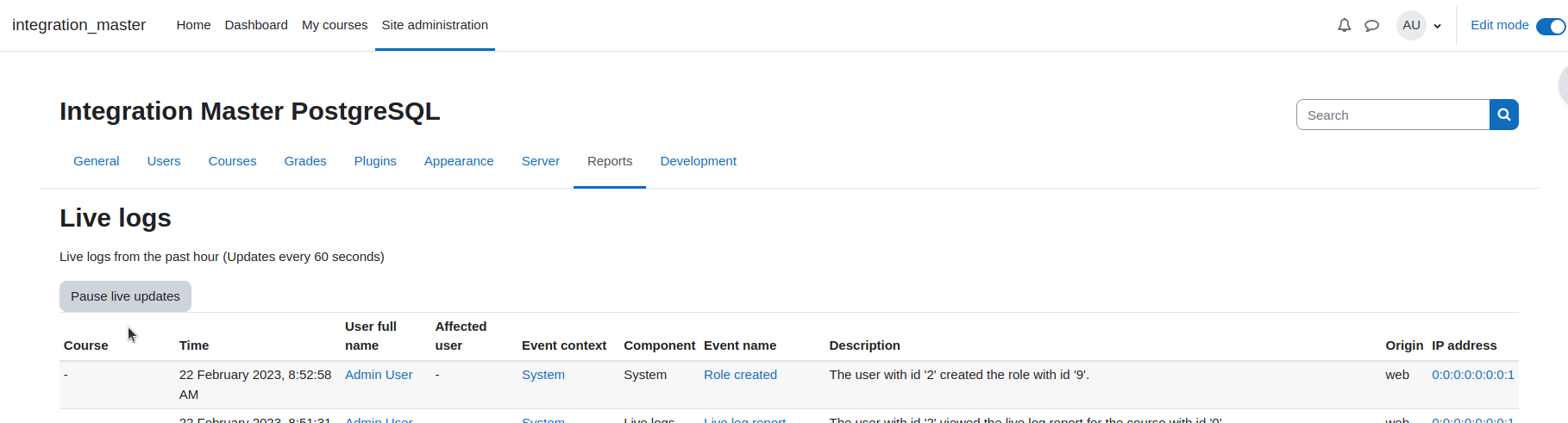Switch to the Server tab

[541, 161]
